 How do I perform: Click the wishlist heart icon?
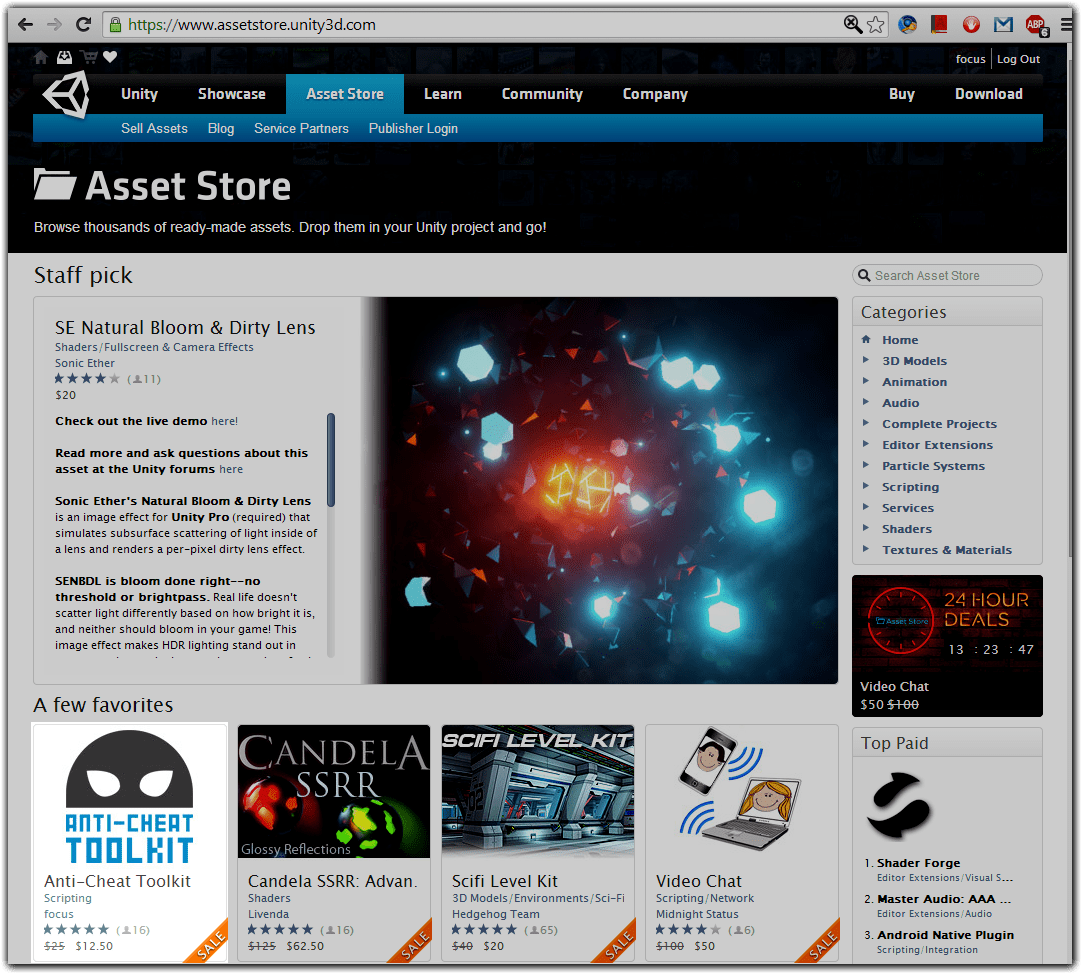110,57
